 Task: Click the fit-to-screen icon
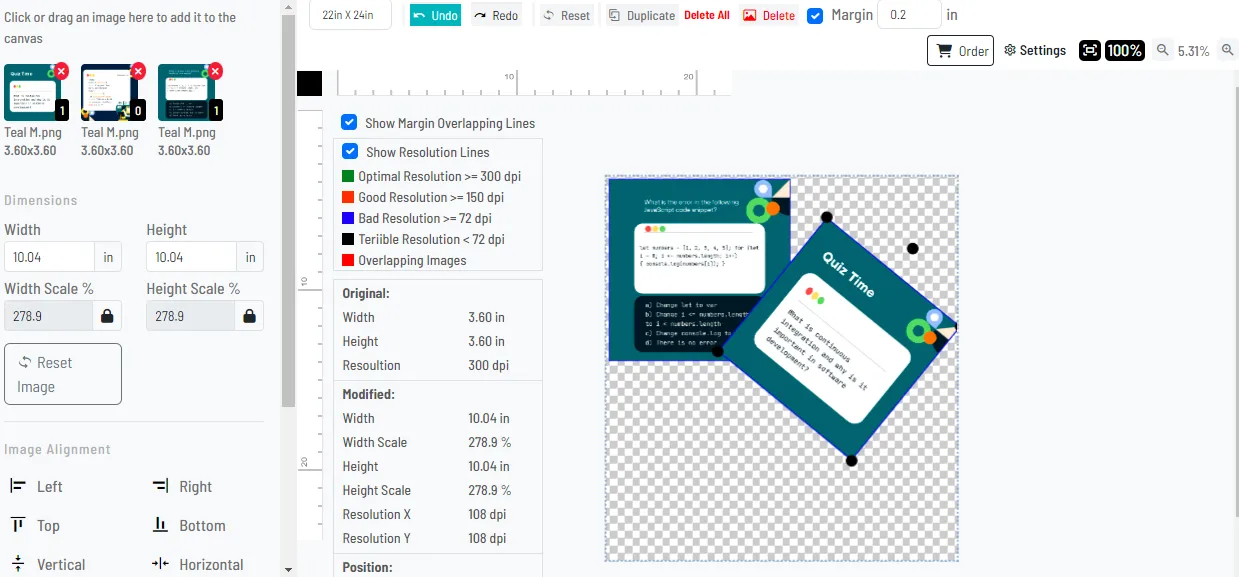(x=1090, y=51)
